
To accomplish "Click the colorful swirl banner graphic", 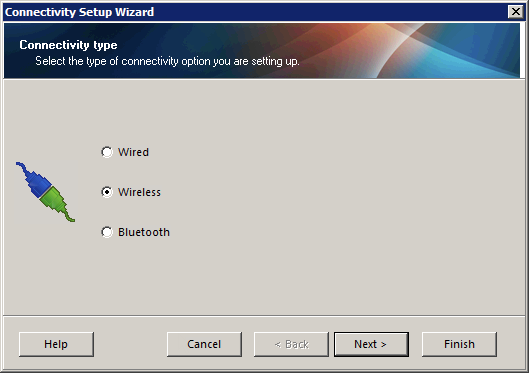I will [422, 51].
